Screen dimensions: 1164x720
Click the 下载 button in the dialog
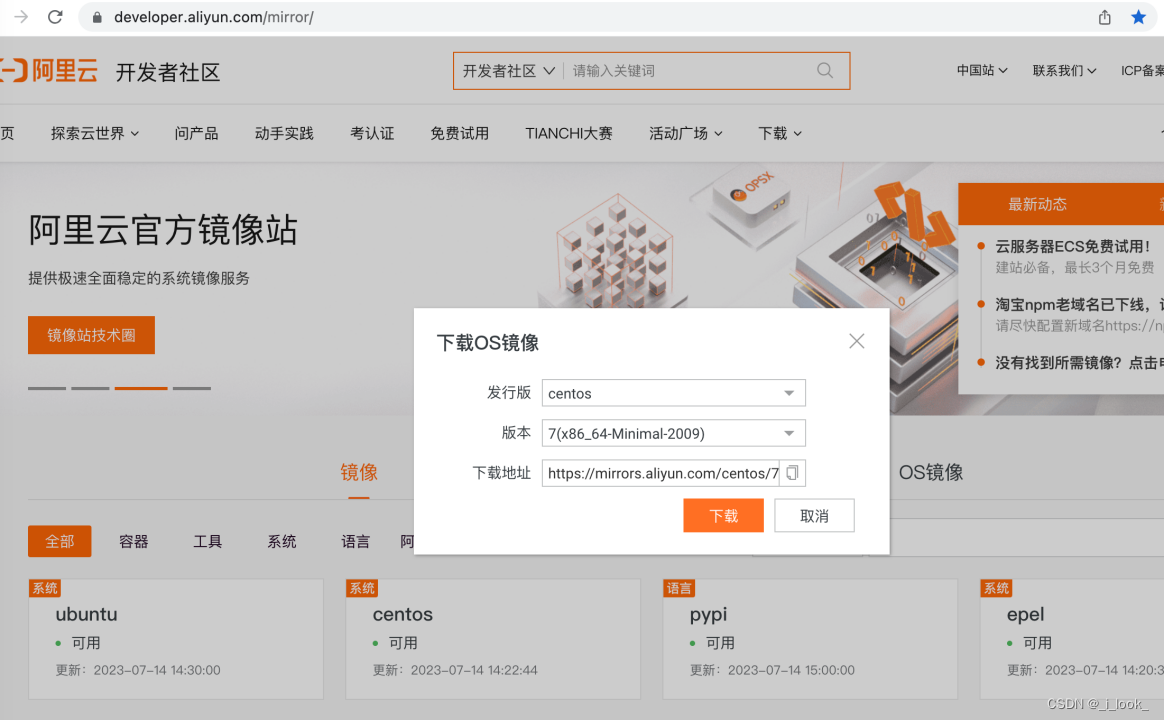tap(723, 515)
